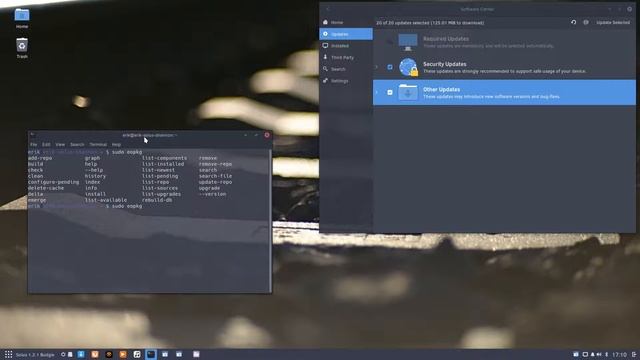
Task: Open Installed in the Software Center sidebar
Action: tap(346, 46)
